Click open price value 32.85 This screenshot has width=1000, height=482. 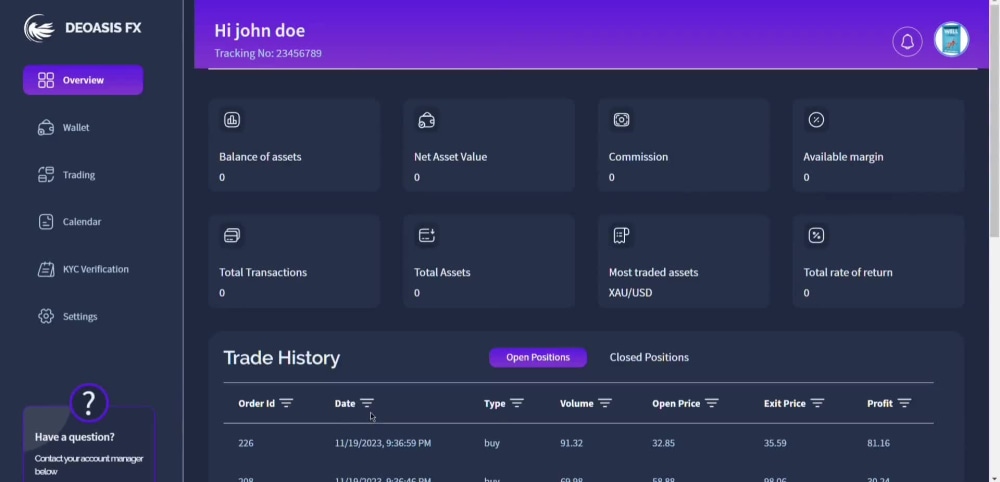pyautogui.click(x=663, y=443)
